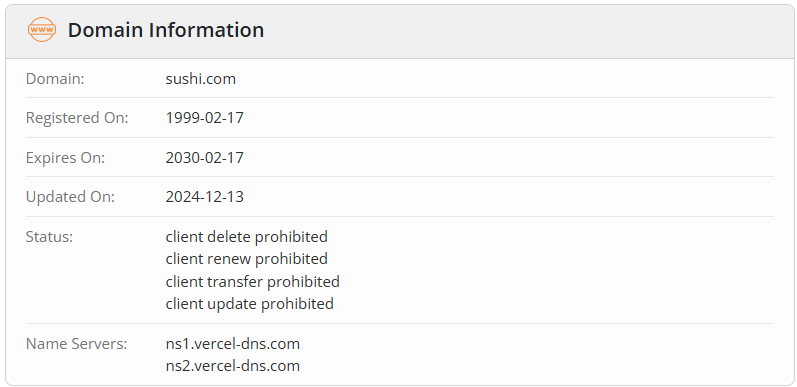Select the 2024-12-13 updated date
The image size is (797, 387).
205,197
